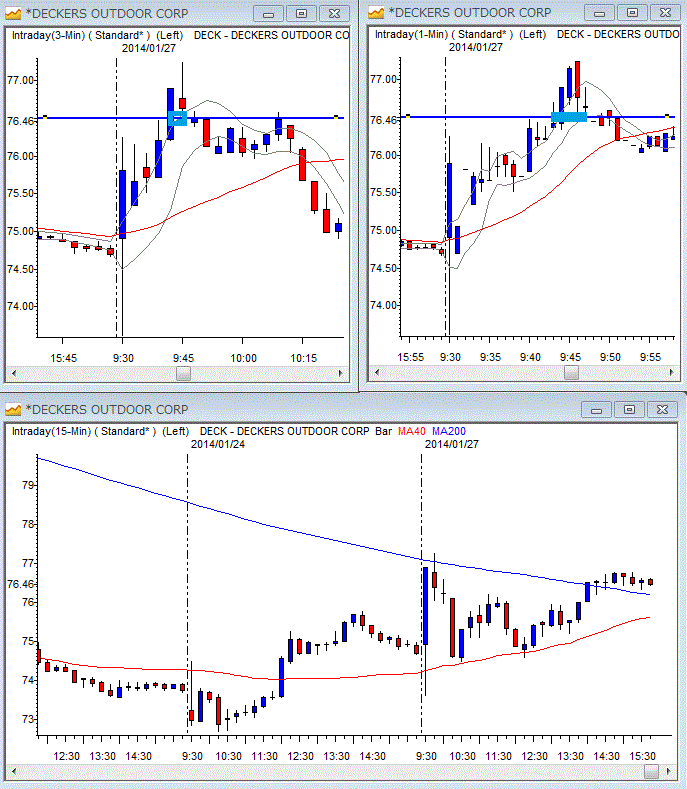Maximize the 15-Min chart window
Screen dimensions: 687x789
(x=629, y=410)
